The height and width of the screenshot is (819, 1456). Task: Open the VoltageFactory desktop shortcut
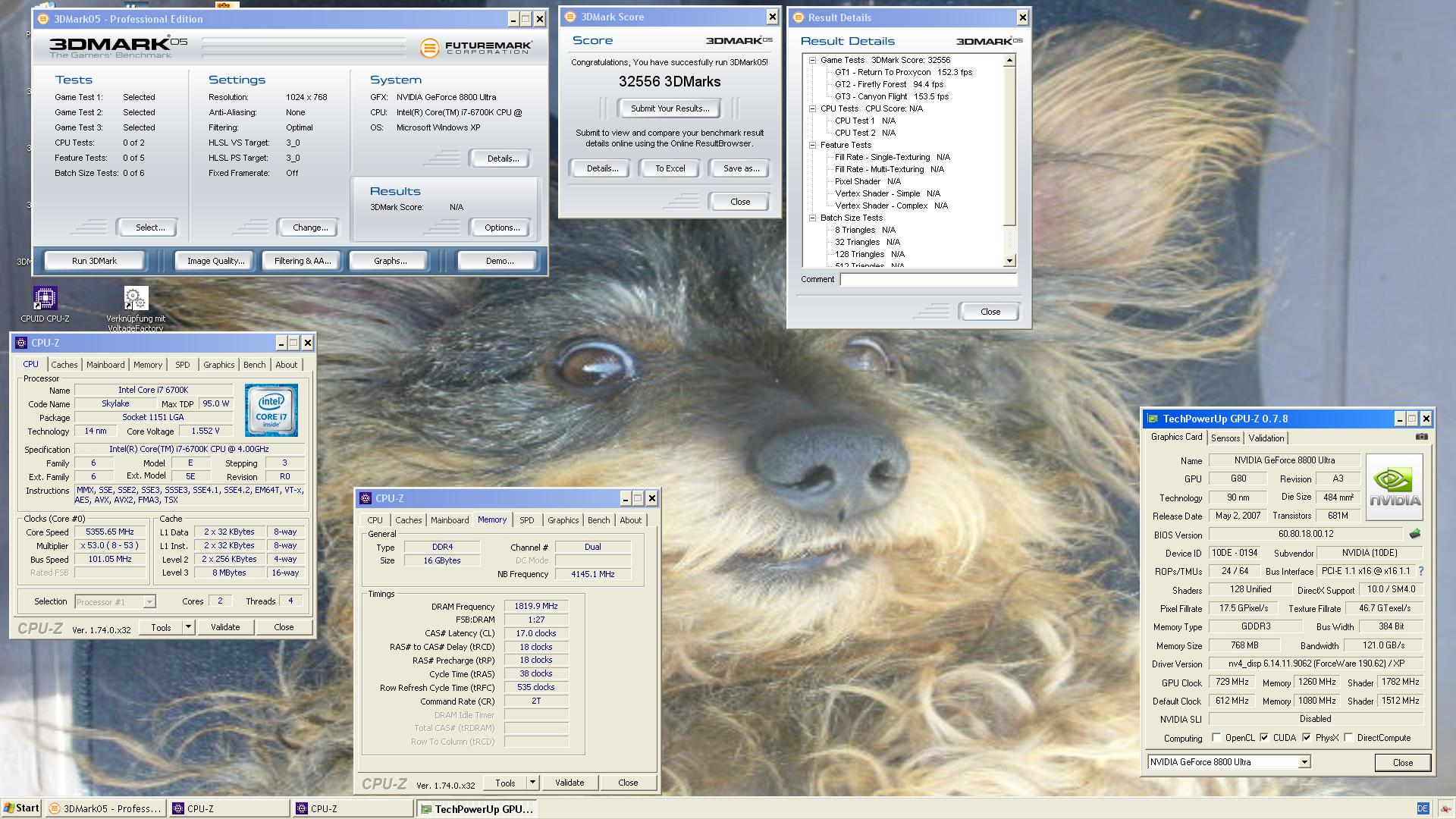[x=135, y=309]
